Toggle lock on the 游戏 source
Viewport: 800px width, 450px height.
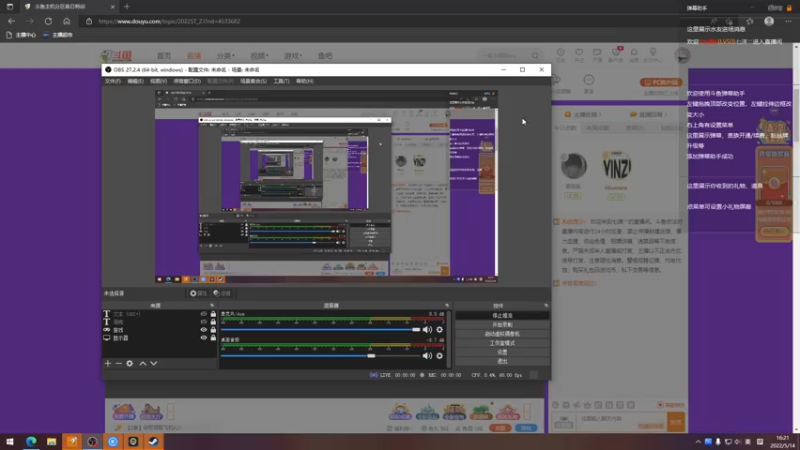pos(213,330)
